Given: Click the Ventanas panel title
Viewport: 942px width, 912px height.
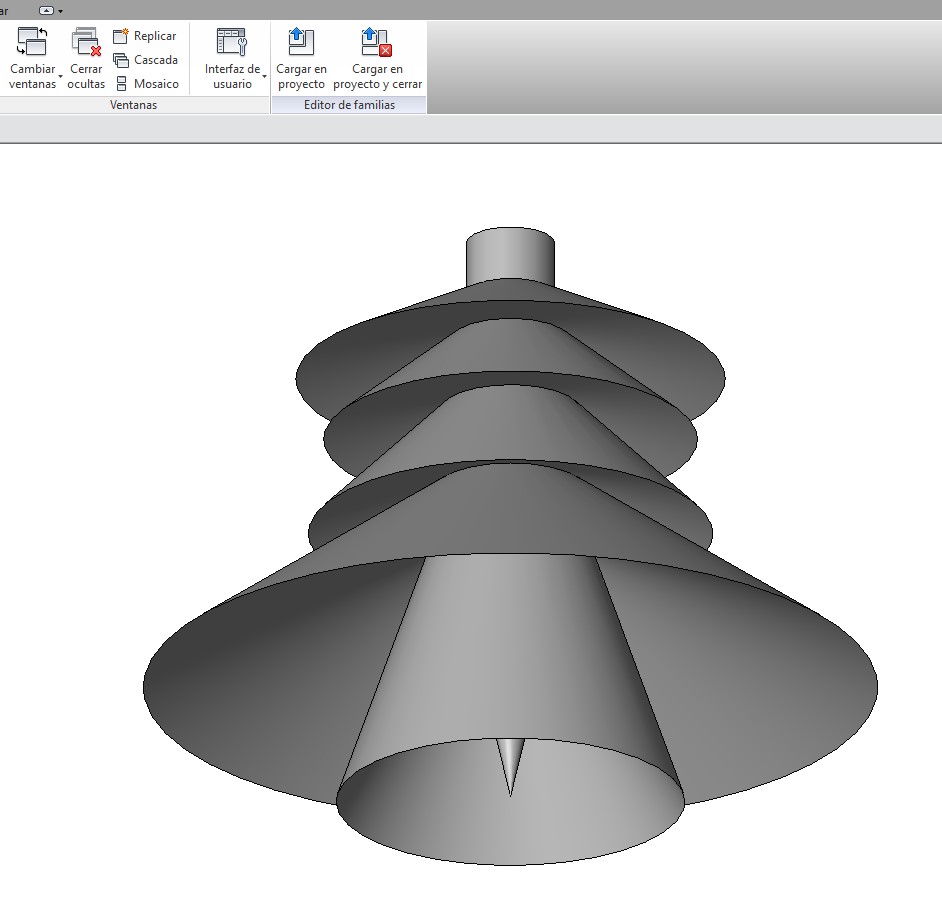Looking at the screenshot, I should pyautogui.click(x=133, y=105).
